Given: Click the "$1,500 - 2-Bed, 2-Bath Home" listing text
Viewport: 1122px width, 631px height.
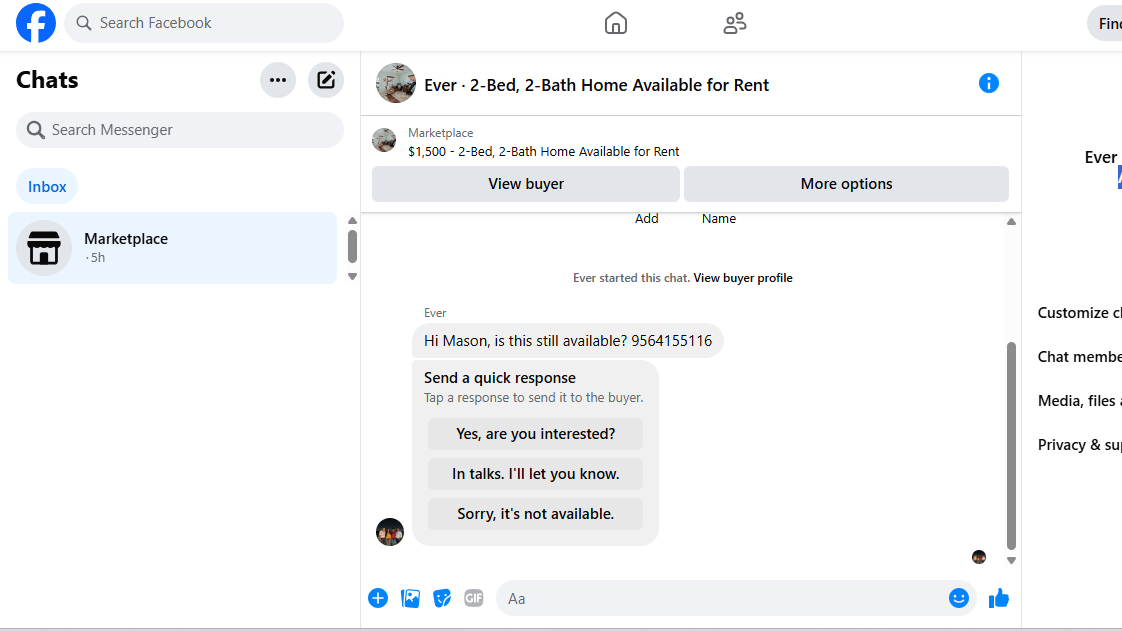Looking at the screenshot, I should coord(544,152).
